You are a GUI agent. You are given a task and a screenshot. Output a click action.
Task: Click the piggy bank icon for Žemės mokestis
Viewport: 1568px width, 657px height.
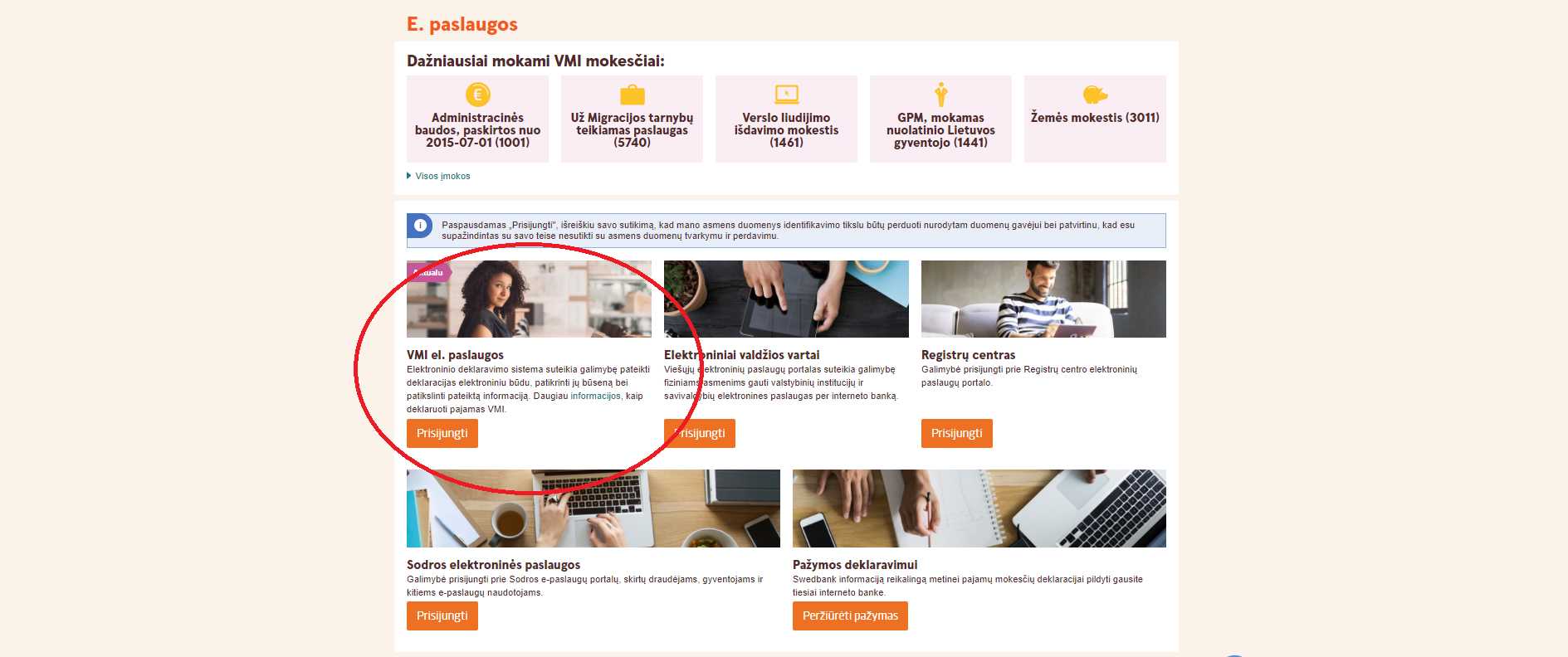(1095, 95)
